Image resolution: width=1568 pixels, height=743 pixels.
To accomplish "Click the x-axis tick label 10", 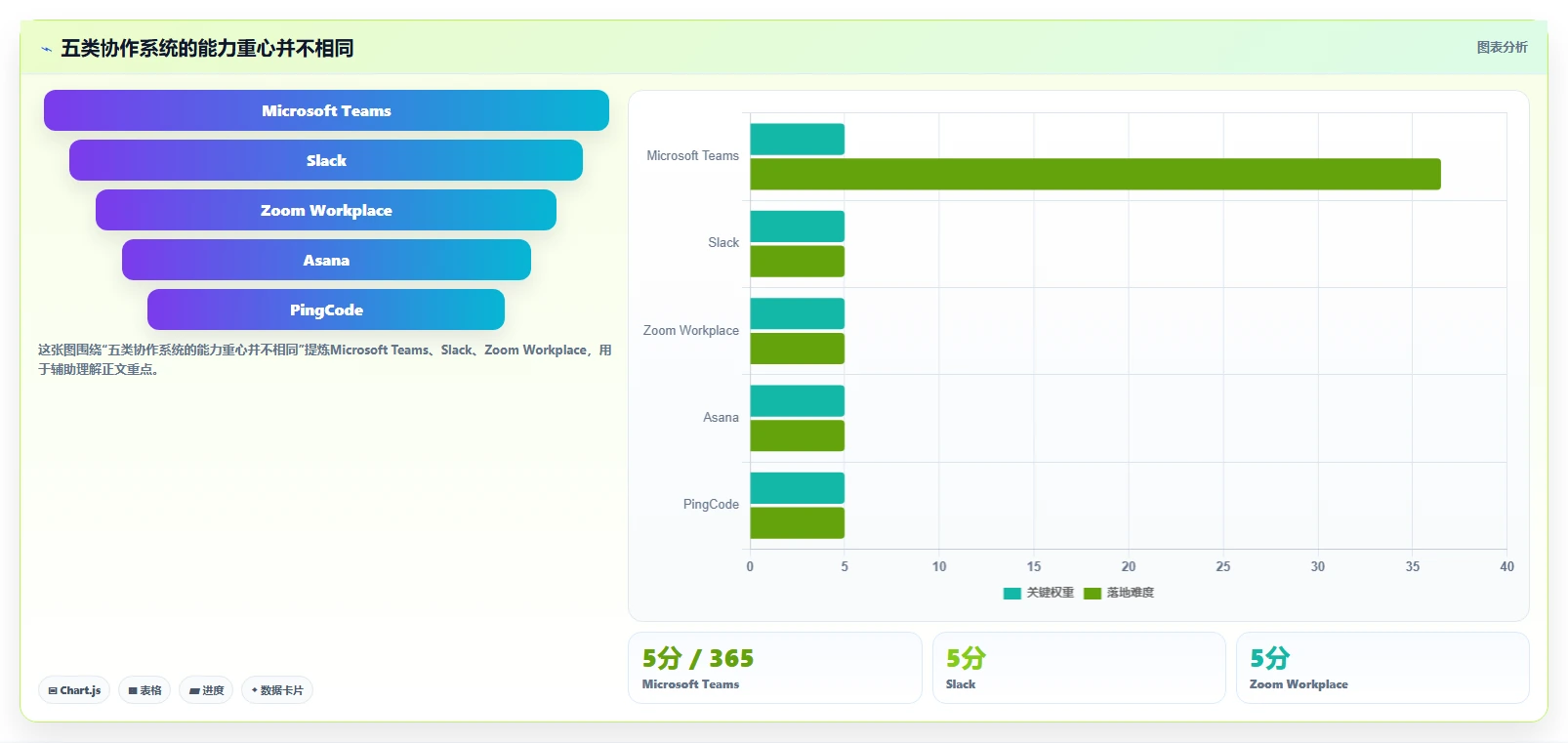I will coord(939,566).
